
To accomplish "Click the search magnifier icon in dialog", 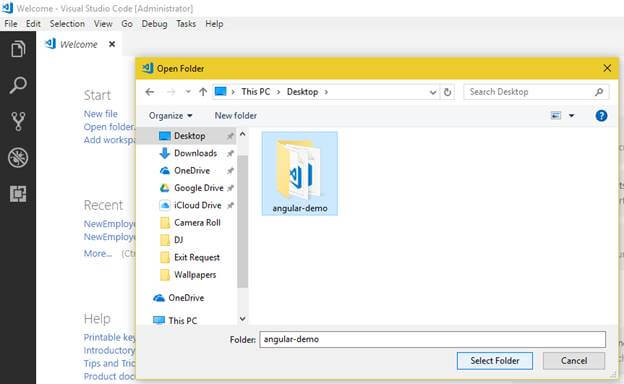I will click(x=599, y=92).
